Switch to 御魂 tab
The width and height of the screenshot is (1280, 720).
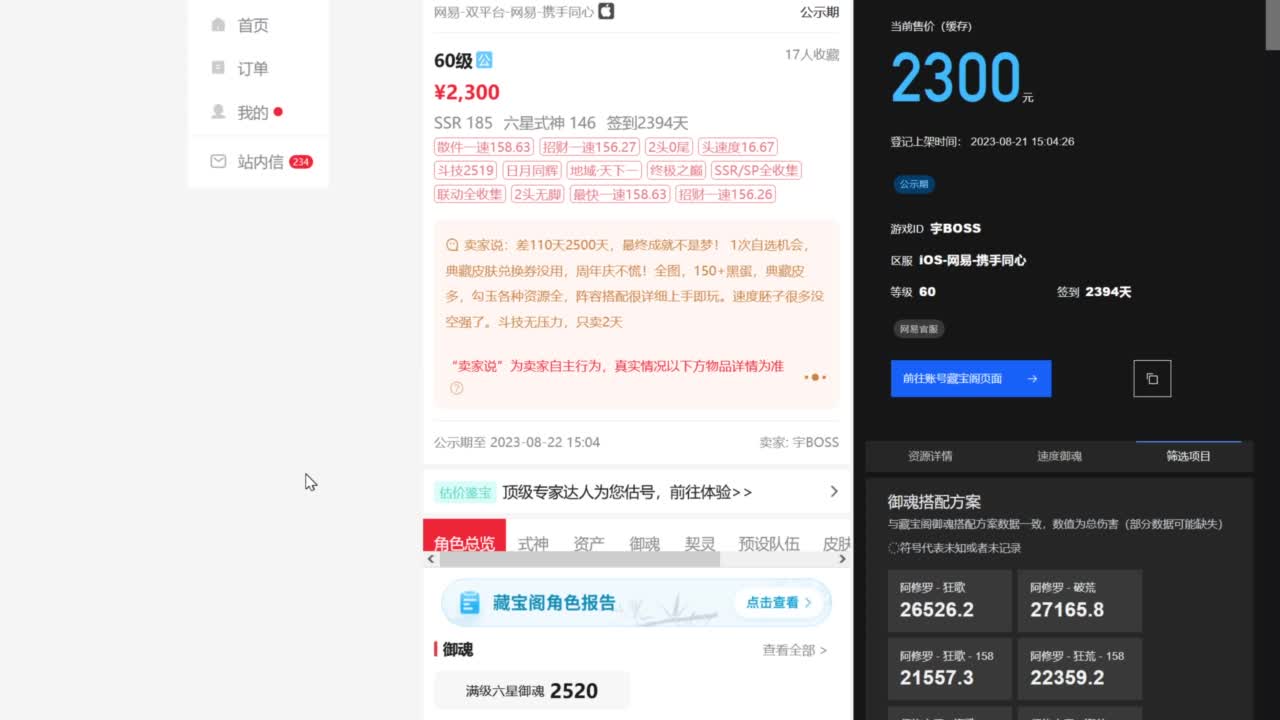[x=645, y=543]
